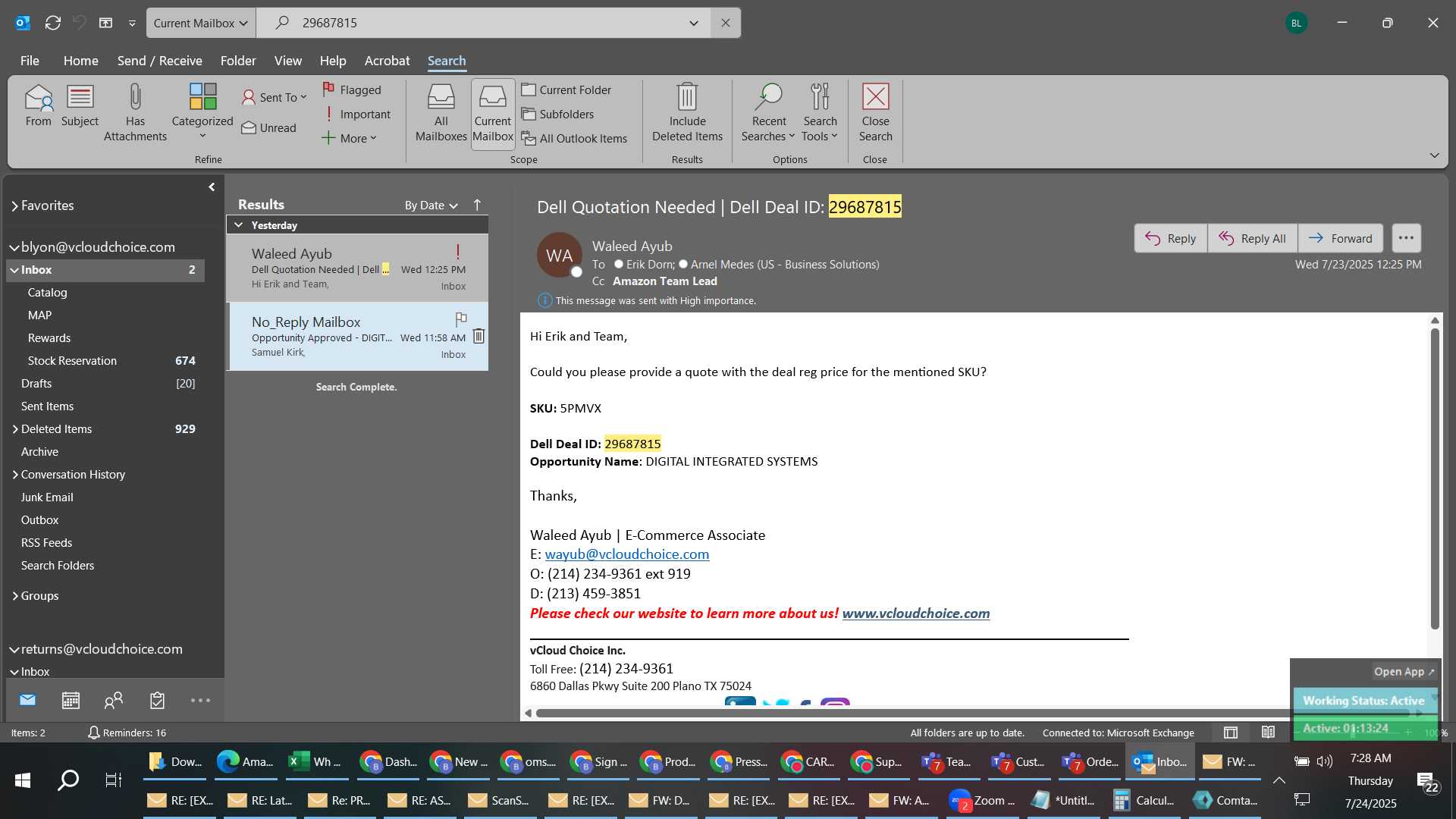
Task: Open wayub@vcloudchoice.com email link
Action: [x=626, y=554]
